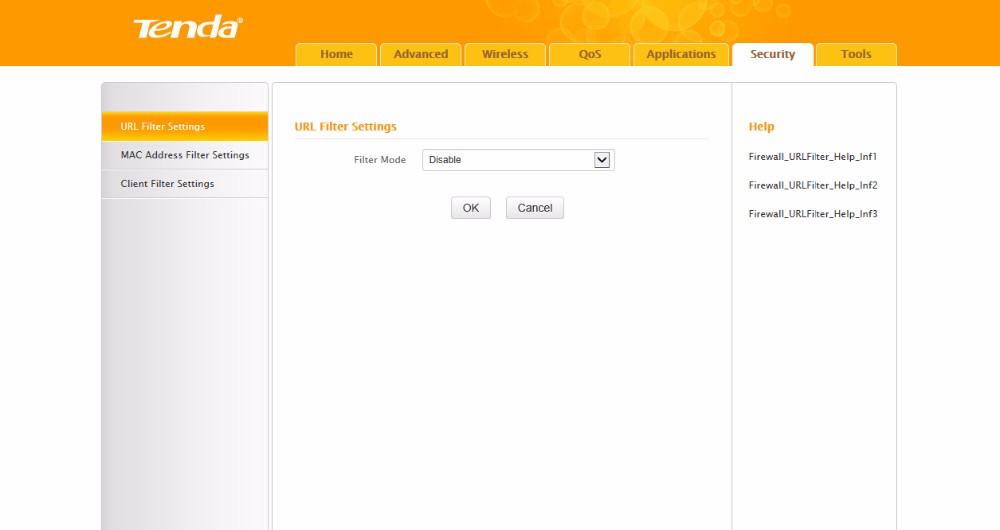Viewport: 1000px width, 530px height.
Task: Navigate to the Tools tab
Action: click(x=856, y=54)
